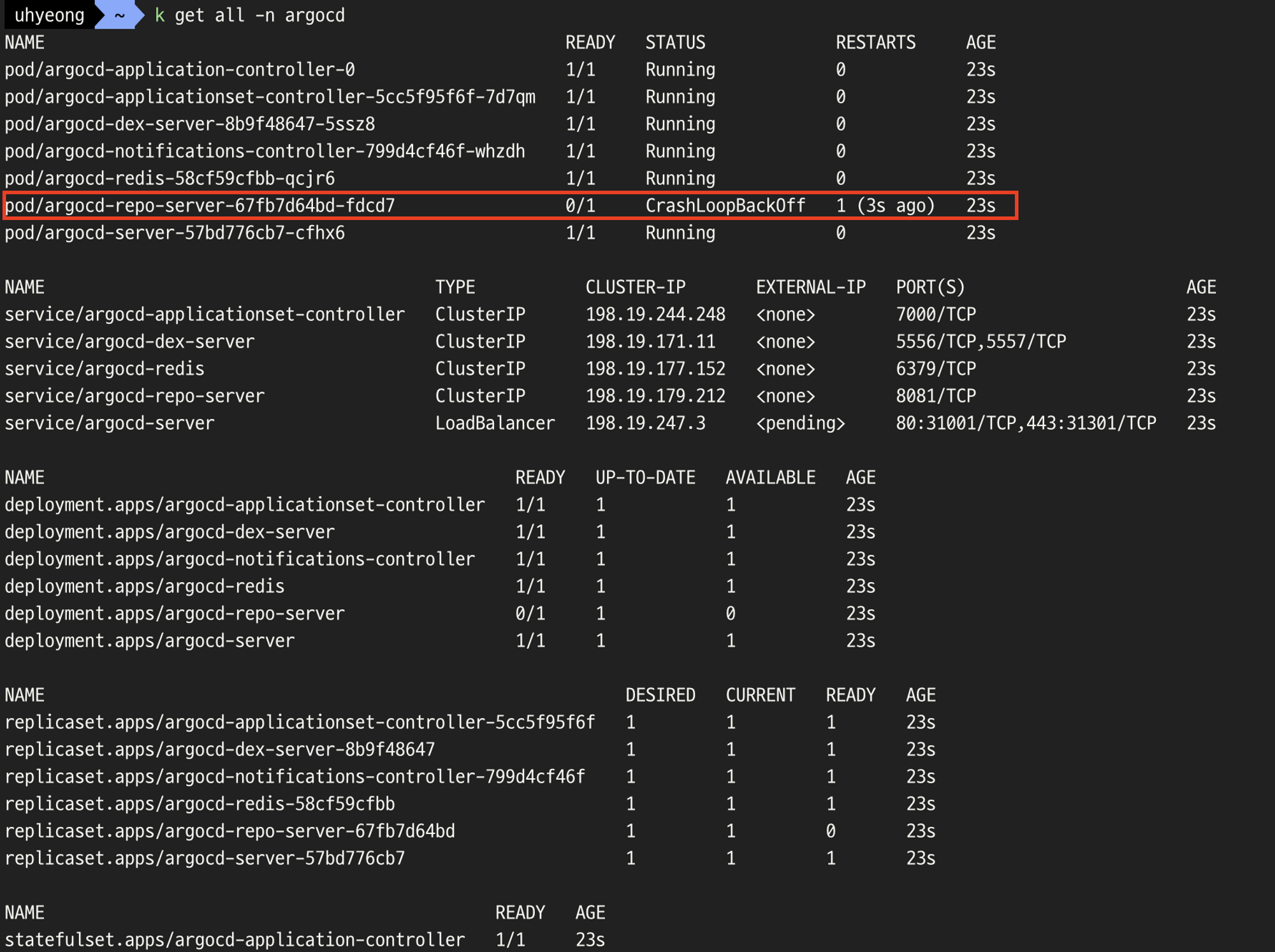Viewport: 1275px width, 952px height.
Task: Click the <pending> external IP text
Action: (800, 423)
